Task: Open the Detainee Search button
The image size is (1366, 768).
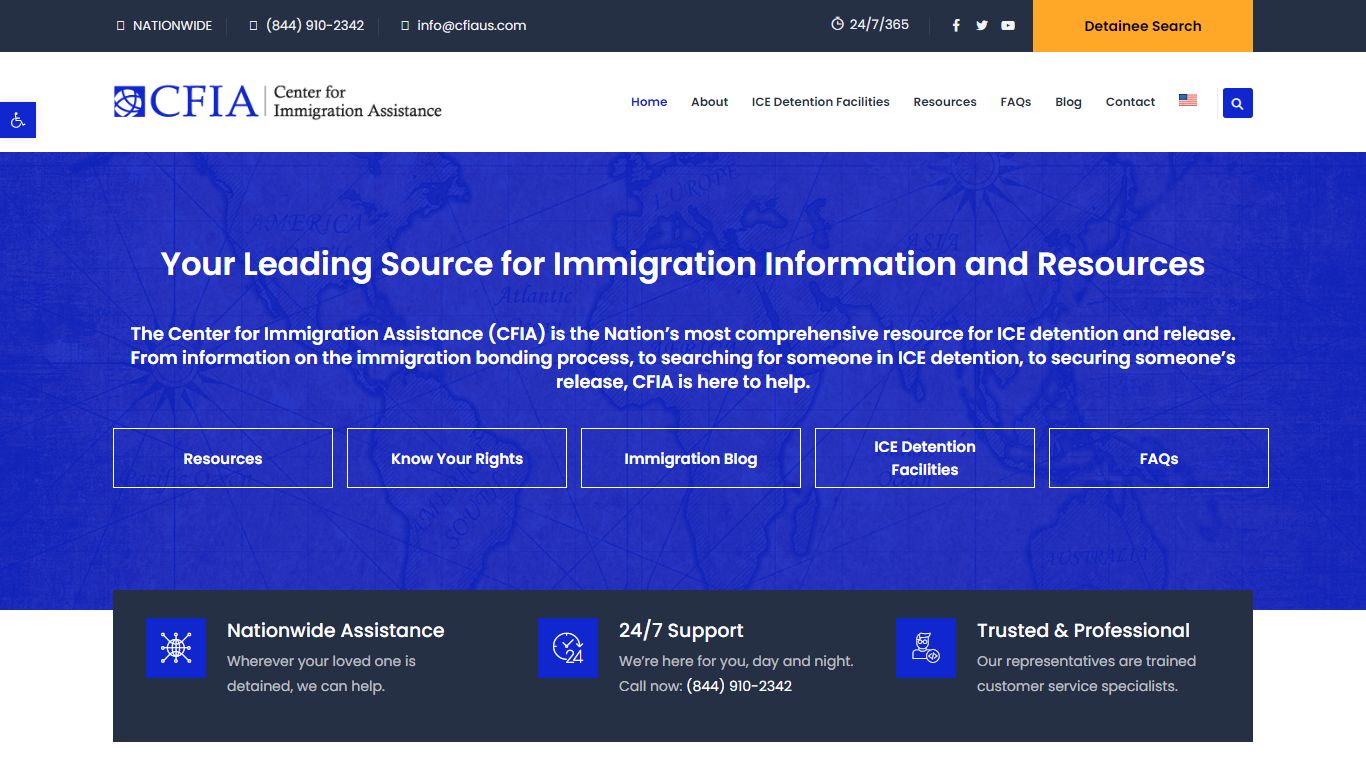Action: 1143,26
